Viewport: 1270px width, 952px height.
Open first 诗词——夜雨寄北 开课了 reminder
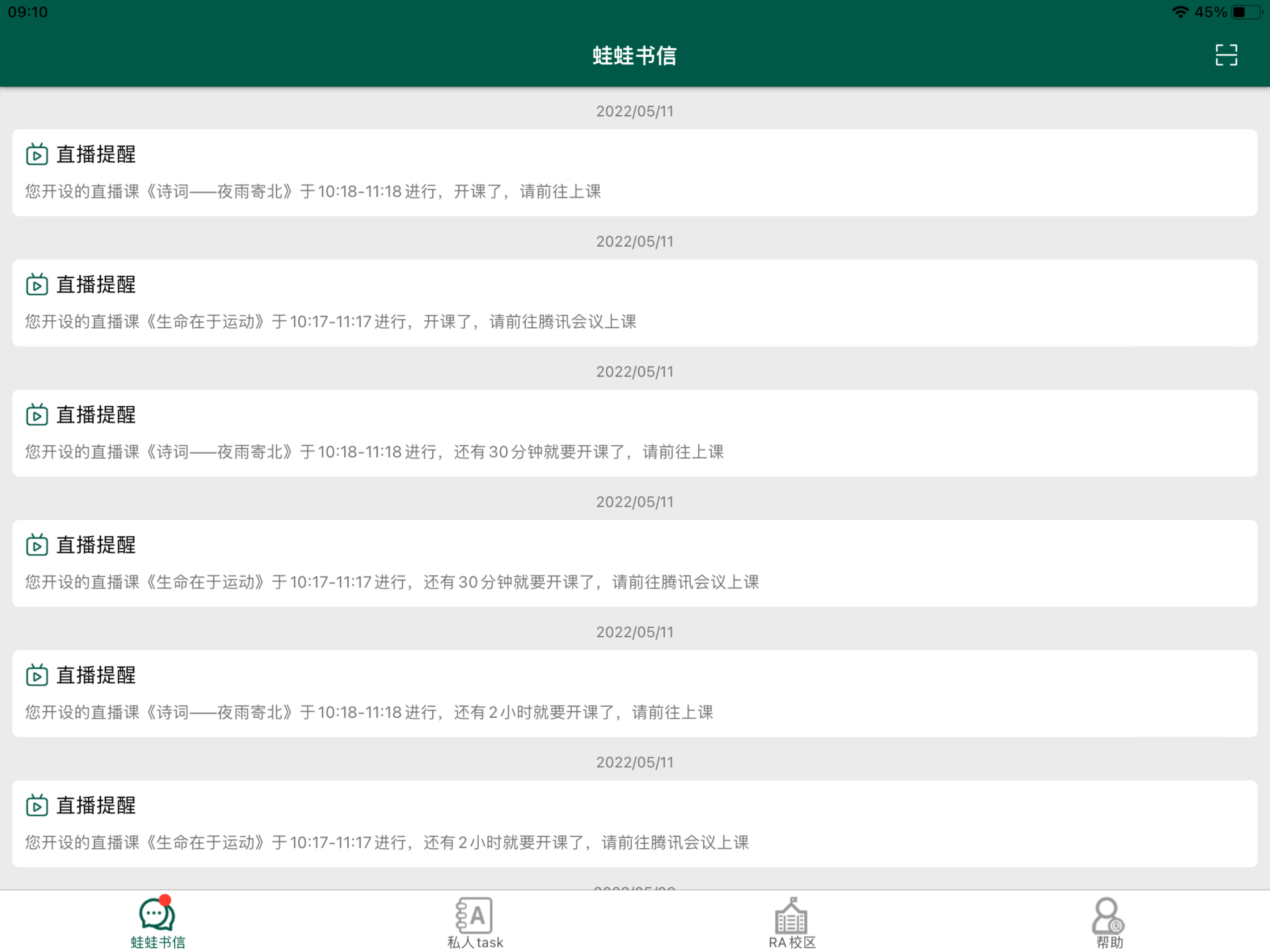(313, 192)
